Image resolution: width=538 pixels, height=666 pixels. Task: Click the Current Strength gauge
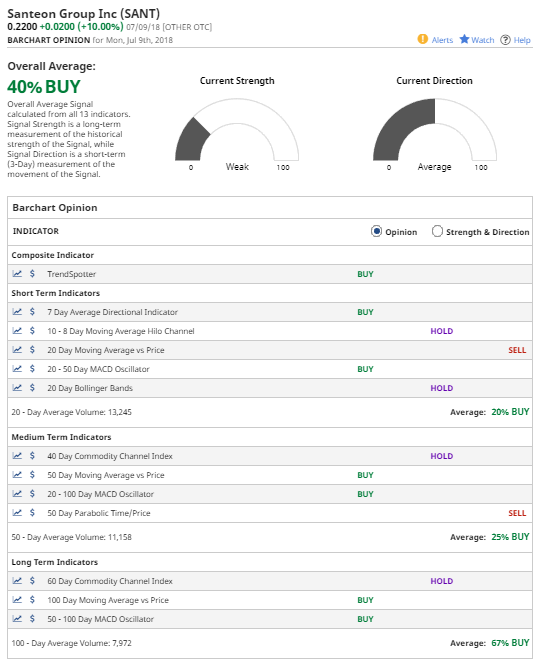(x=237, y=130)
